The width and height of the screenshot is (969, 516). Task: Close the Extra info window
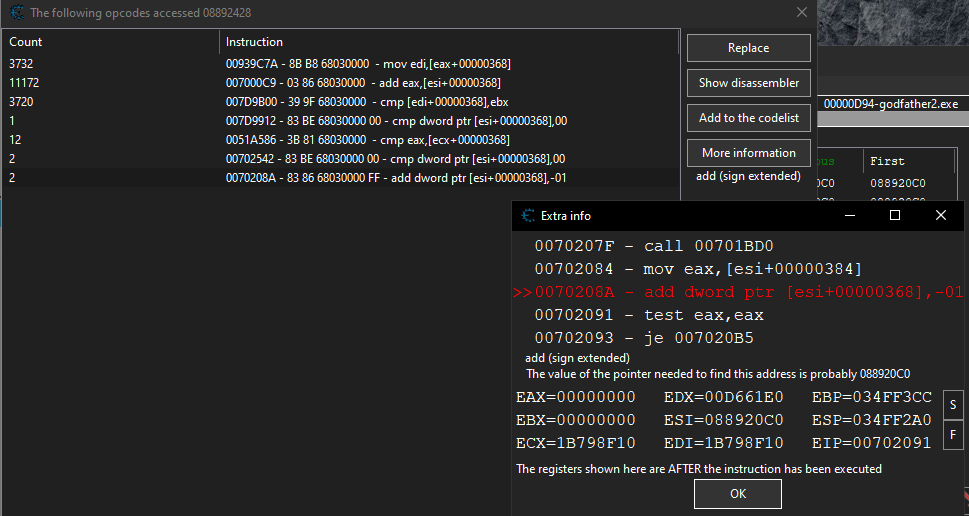pos(940,215)
